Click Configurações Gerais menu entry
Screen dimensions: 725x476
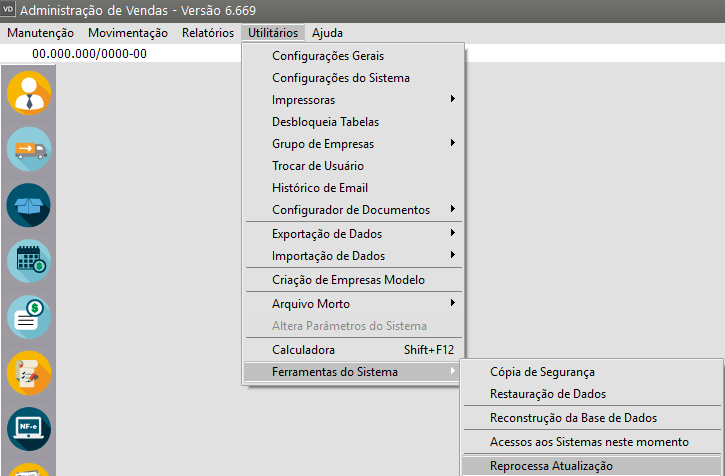coord(328,56)
